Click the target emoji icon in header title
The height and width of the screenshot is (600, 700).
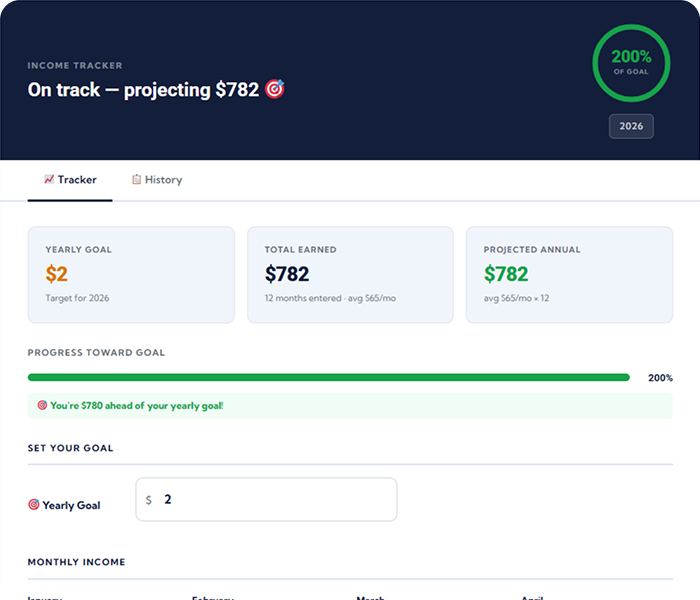275,89
